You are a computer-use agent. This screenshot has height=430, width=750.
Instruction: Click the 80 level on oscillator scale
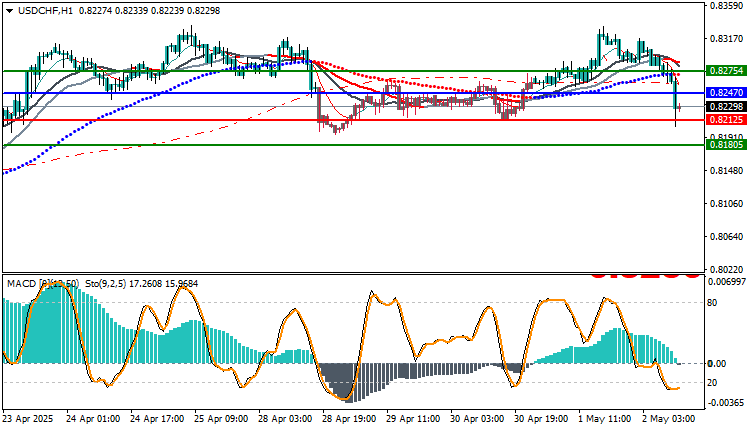[712, 302]
